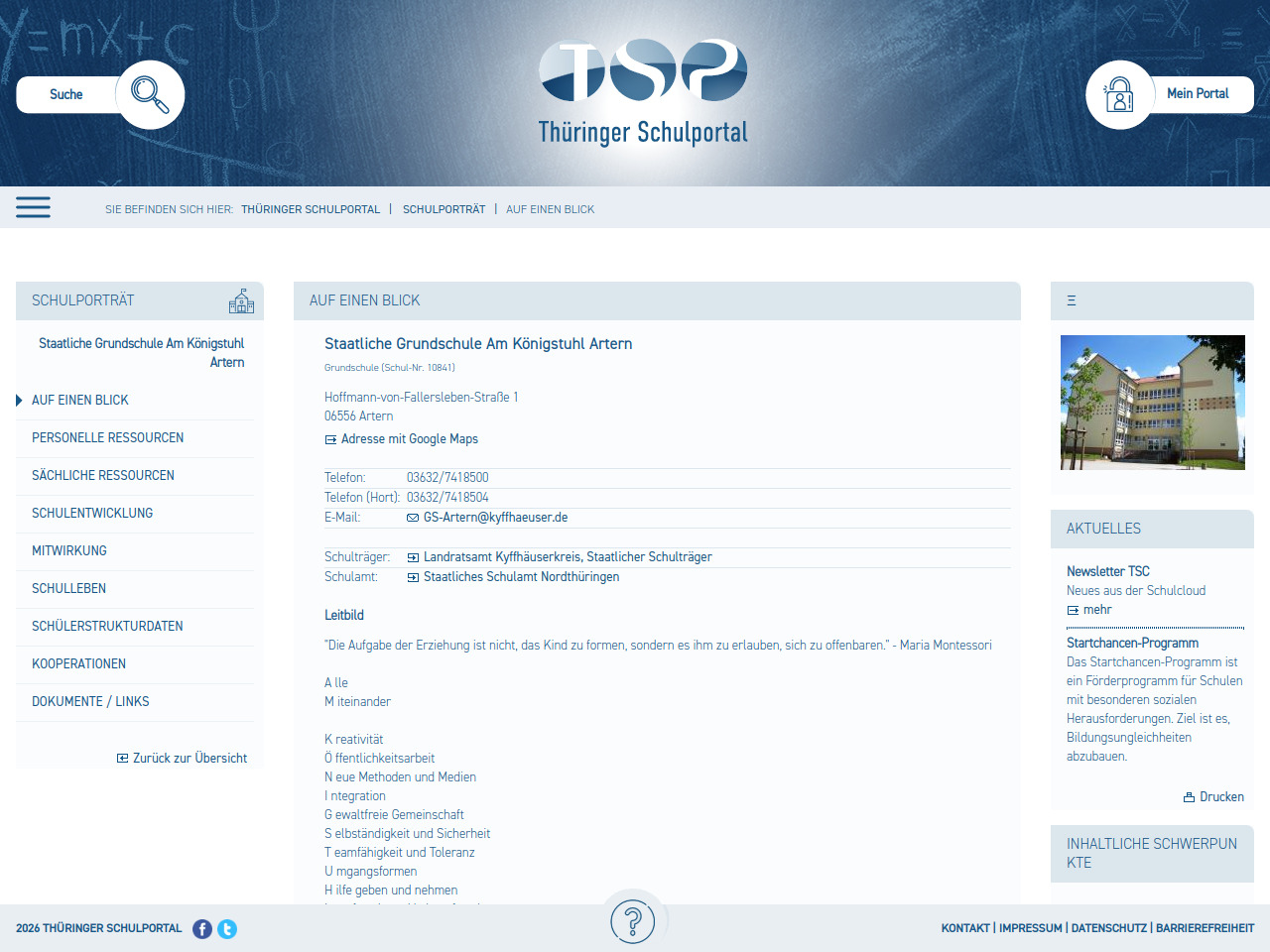Screen dimensions: 1270x952
Task: Click the magnifying glass search icon
Action: [x=150, y=94]
